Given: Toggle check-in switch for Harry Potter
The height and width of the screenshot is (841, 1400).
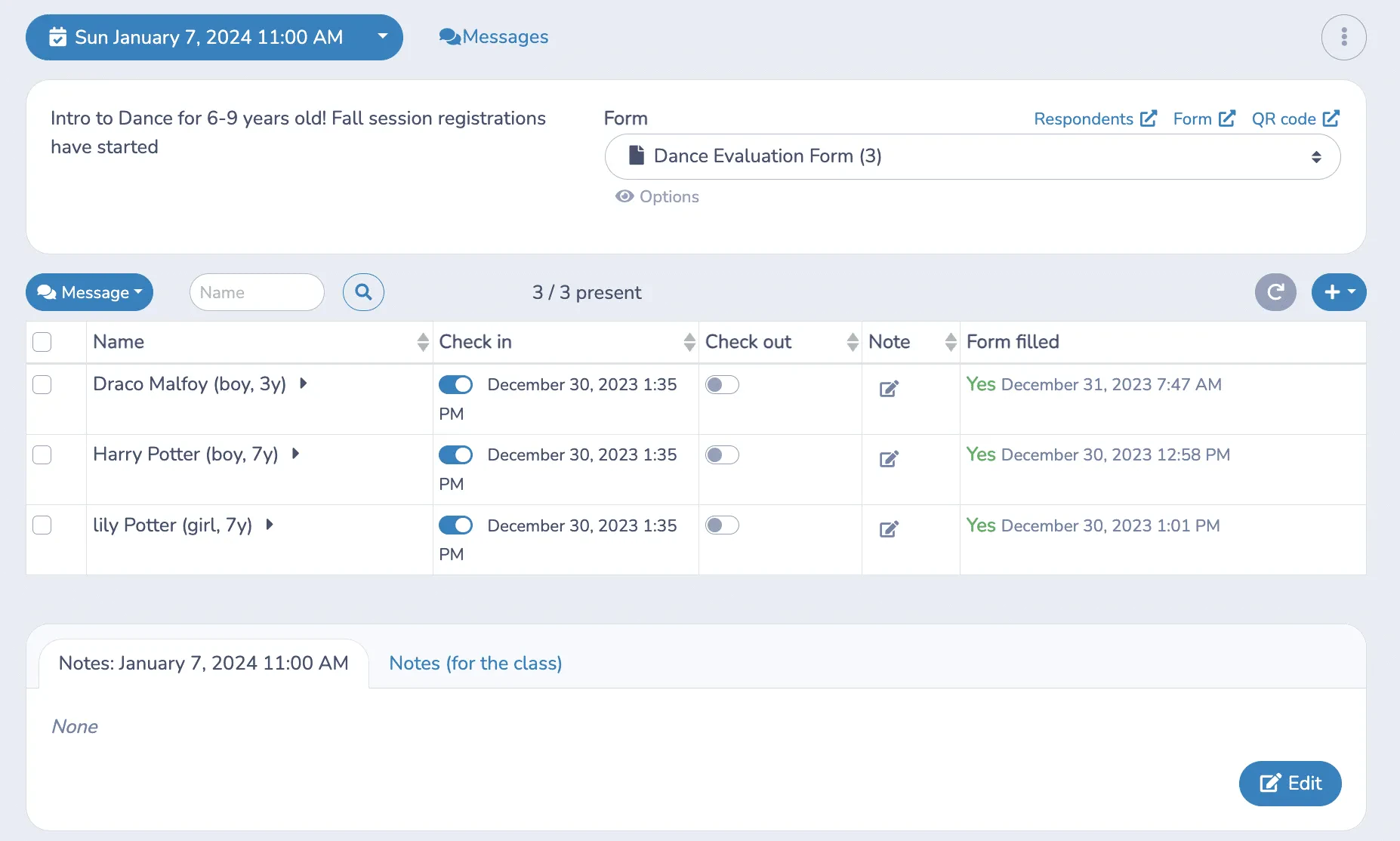Looking at the screenshot, I should pos(455,455).
